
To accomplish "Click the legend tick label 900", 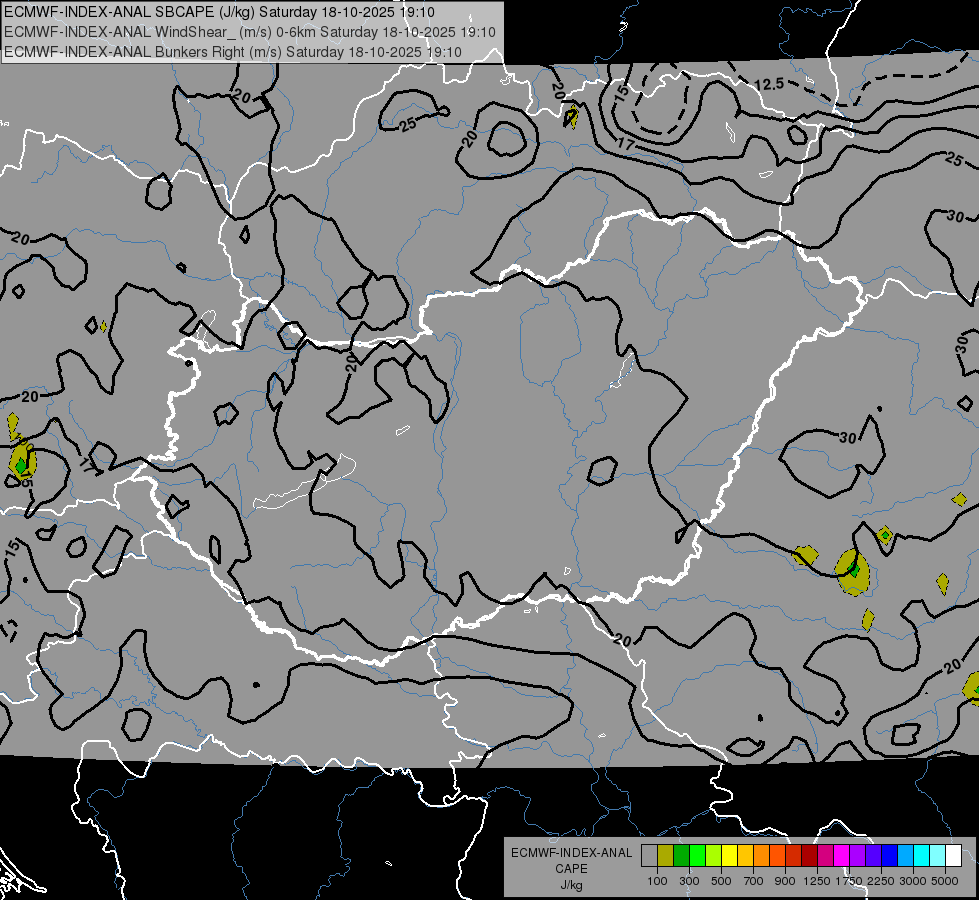I will point(785,881).
